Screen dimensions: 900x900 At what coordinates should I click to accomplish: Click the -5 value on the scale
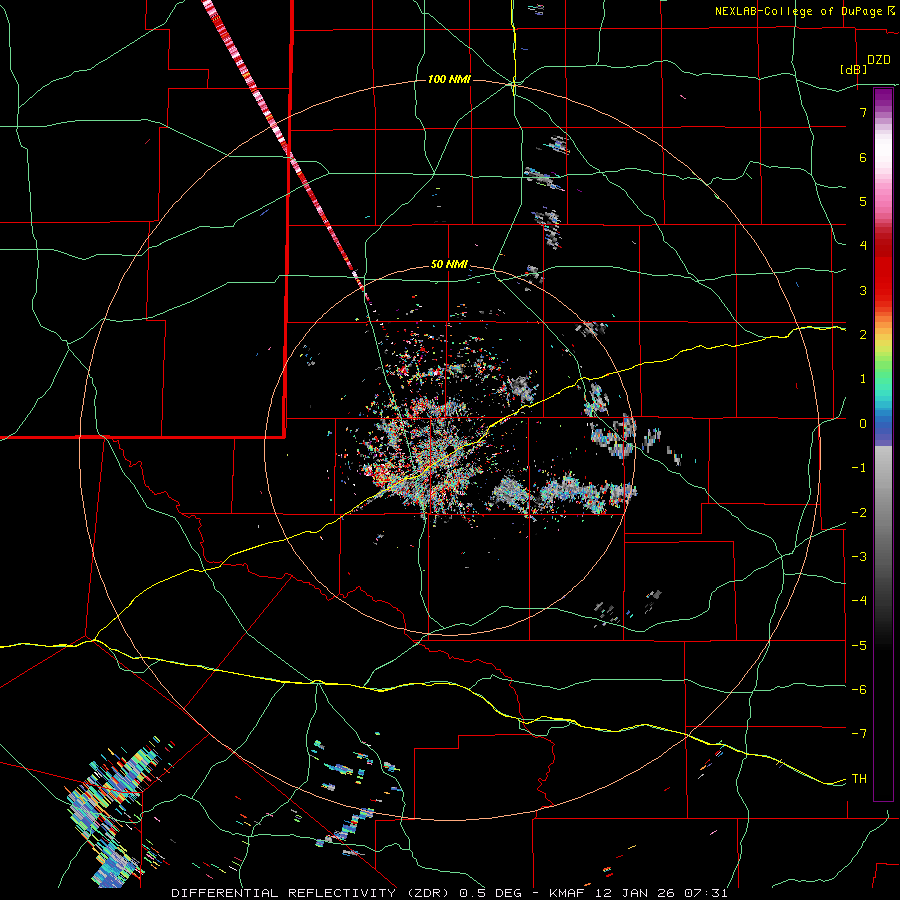click(x=859, y=646)
